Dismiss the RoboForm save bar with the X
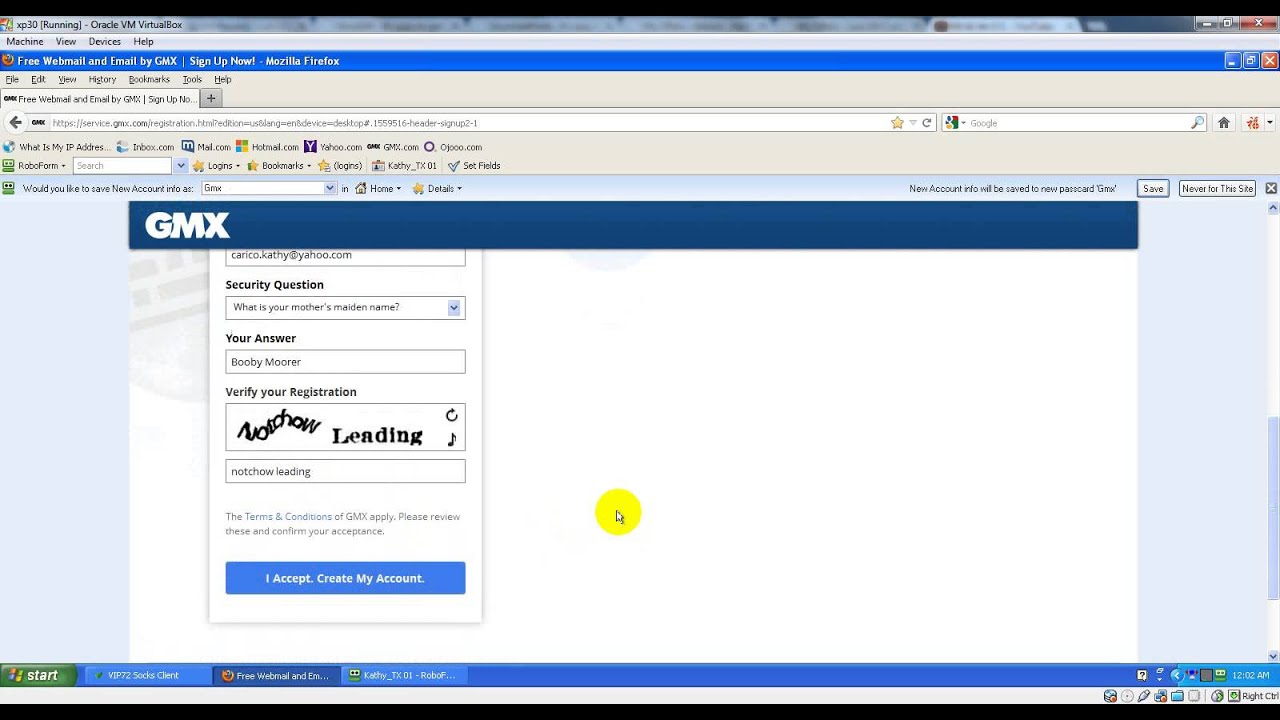The height and width of the screenshot is (720, 1280). point(1271,188)
